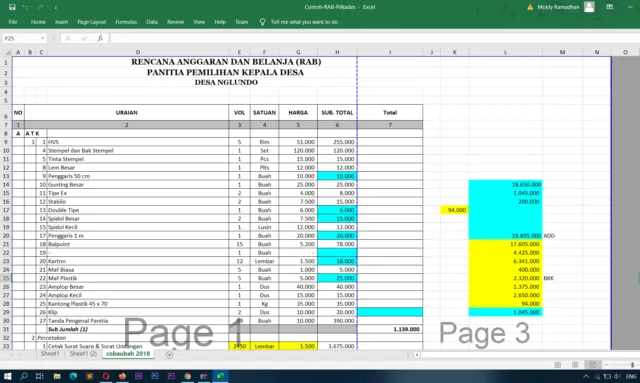Open Task View from the taskbar
Screen dimensions: 640x383
40,376
